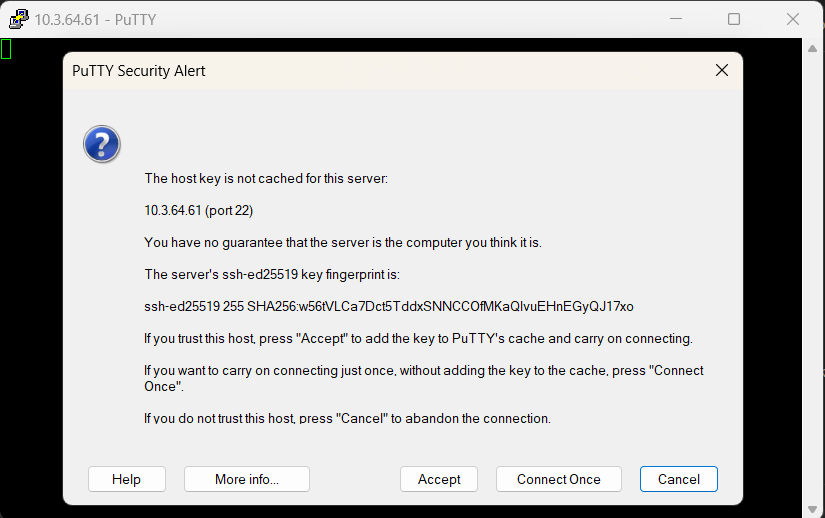This screenshot has height=518, width=825.
Task: Open Help for the security alert
Action: tap(126, 479)
